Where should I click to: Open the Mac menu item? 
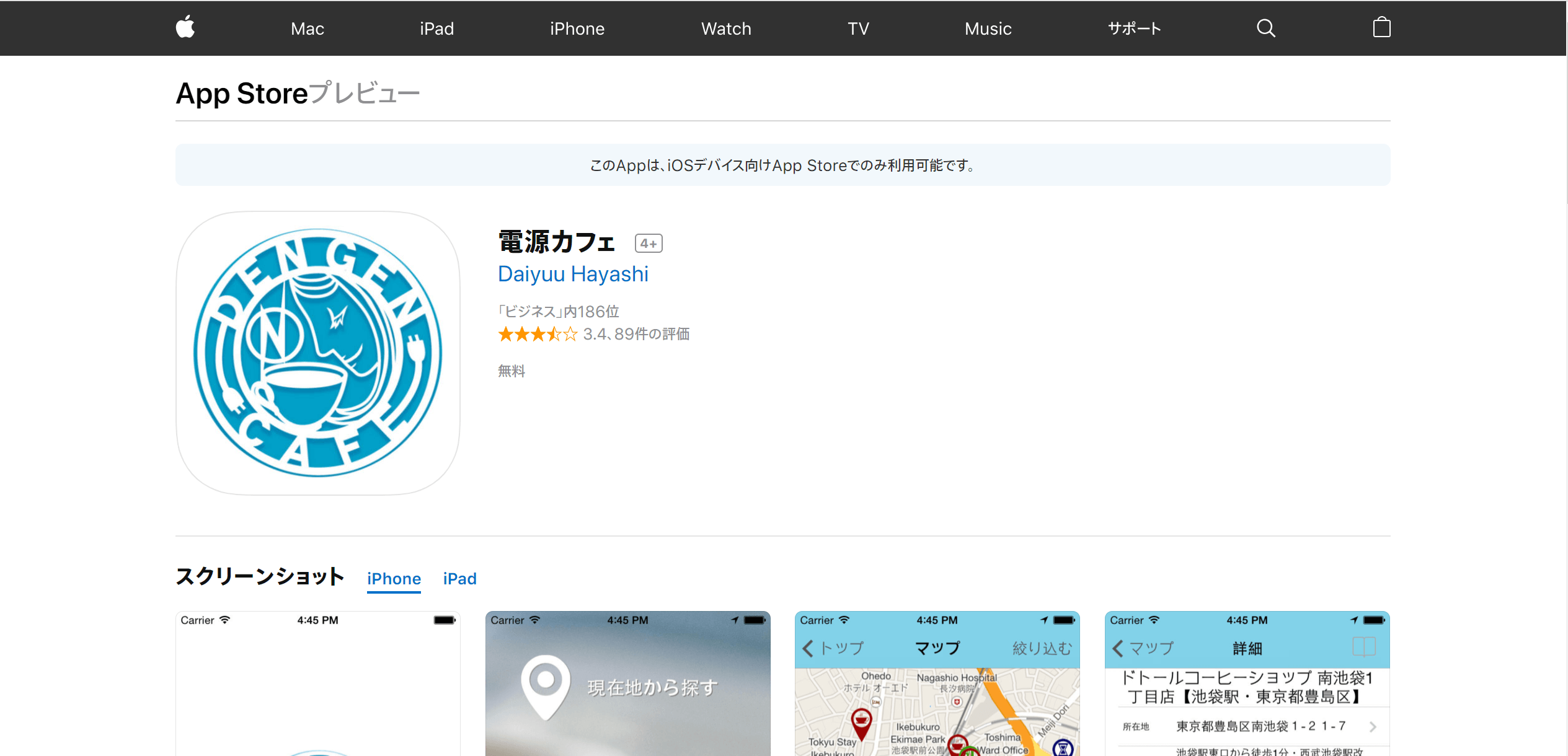point(308,29)
